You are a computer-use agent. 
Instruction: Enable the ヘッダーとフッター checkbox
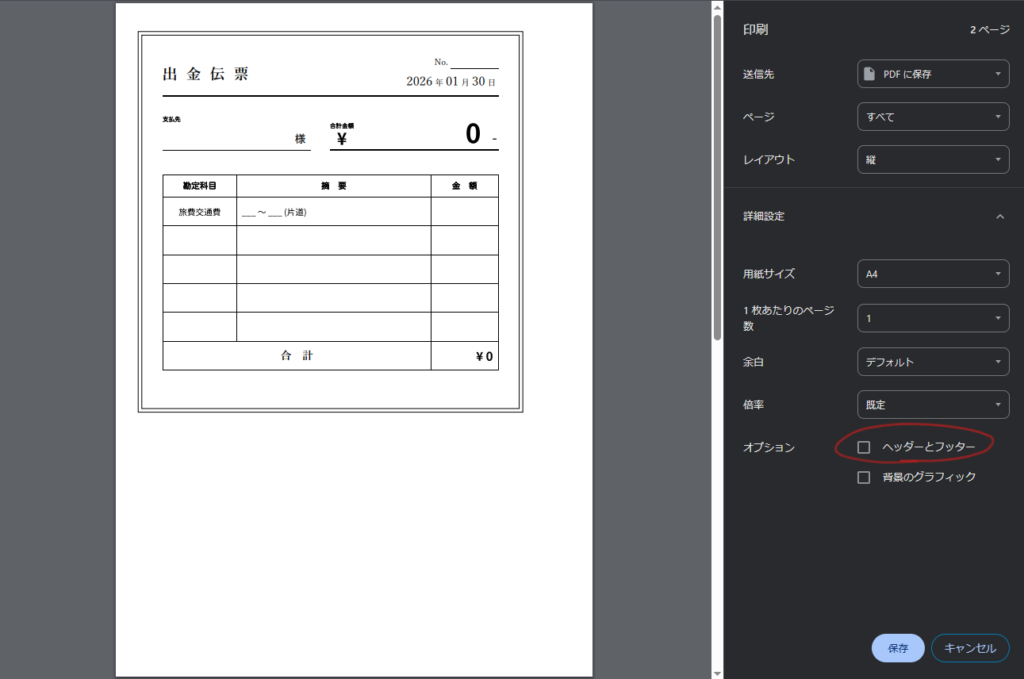864,447
